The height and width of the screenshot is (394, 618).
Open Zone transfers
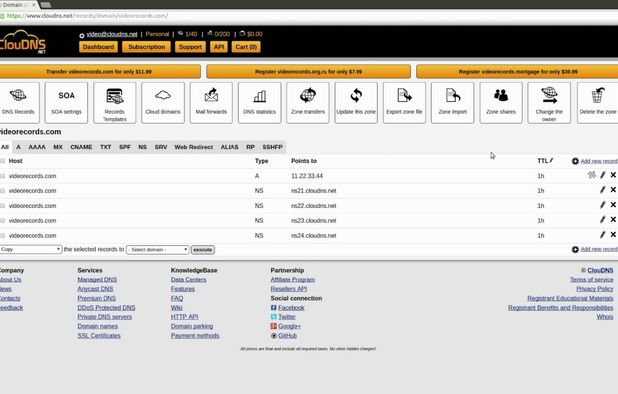[x=308, y=102]
